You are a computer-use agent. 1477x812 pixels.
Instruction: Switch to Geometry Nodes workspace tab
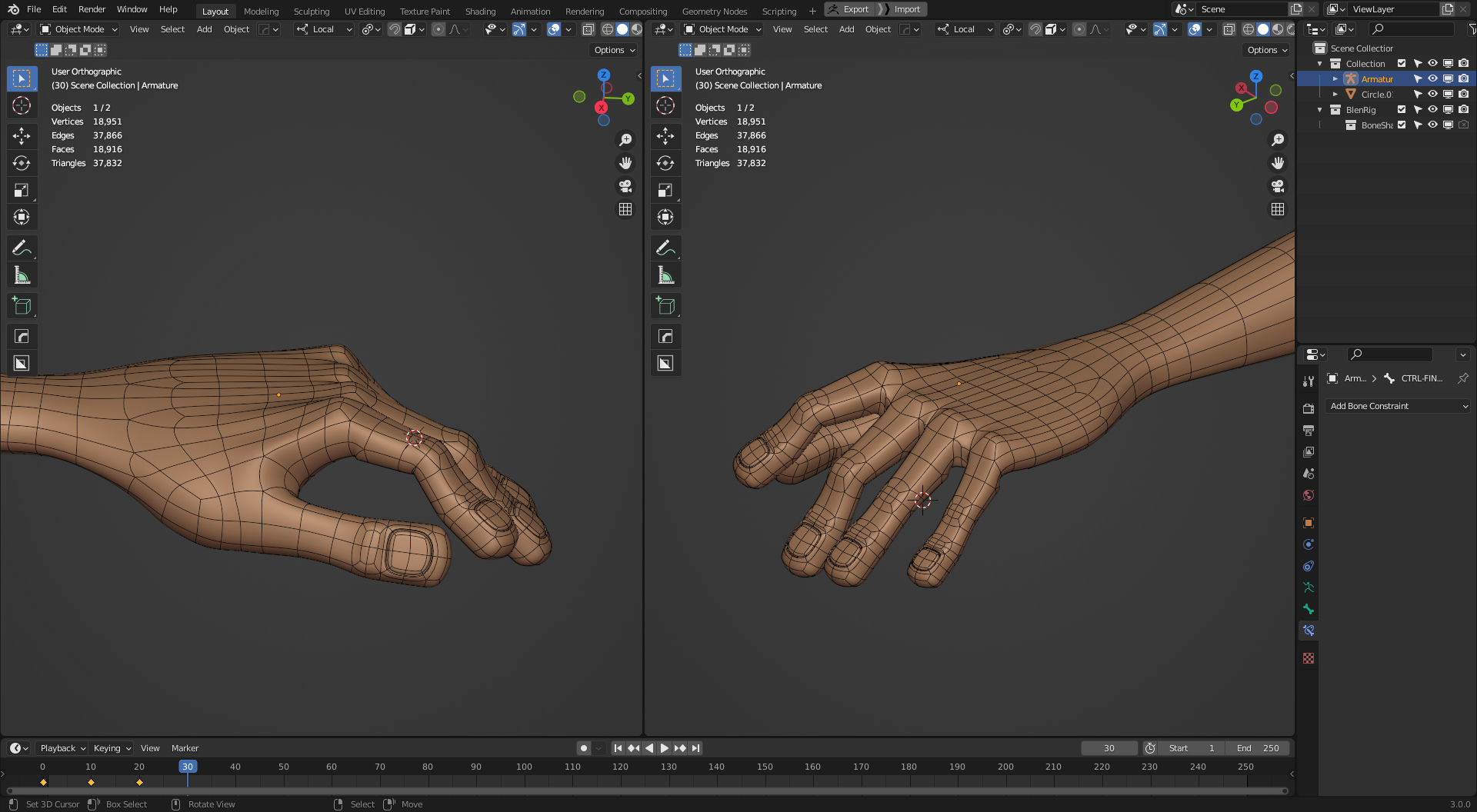715,11
